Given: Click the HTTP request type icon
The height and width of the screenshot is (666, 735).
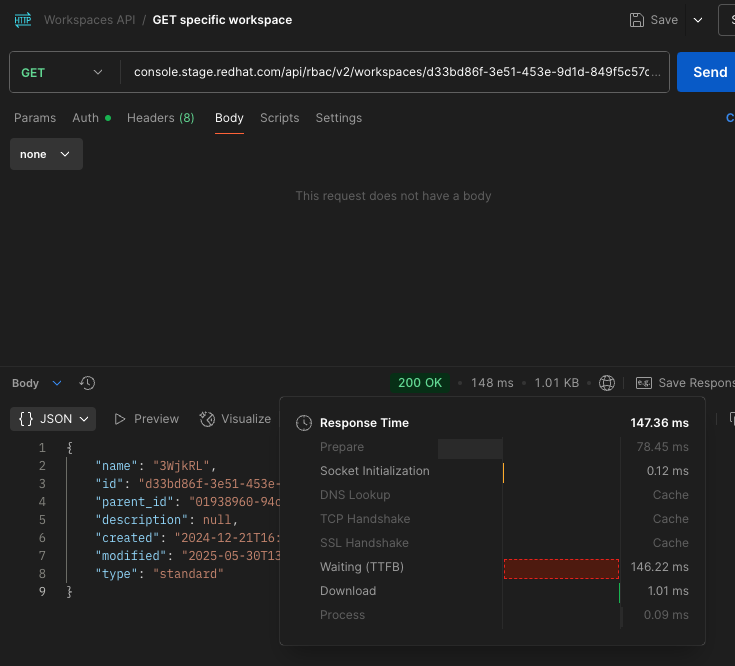Looking at the screenshot, I should click(21, 20).
